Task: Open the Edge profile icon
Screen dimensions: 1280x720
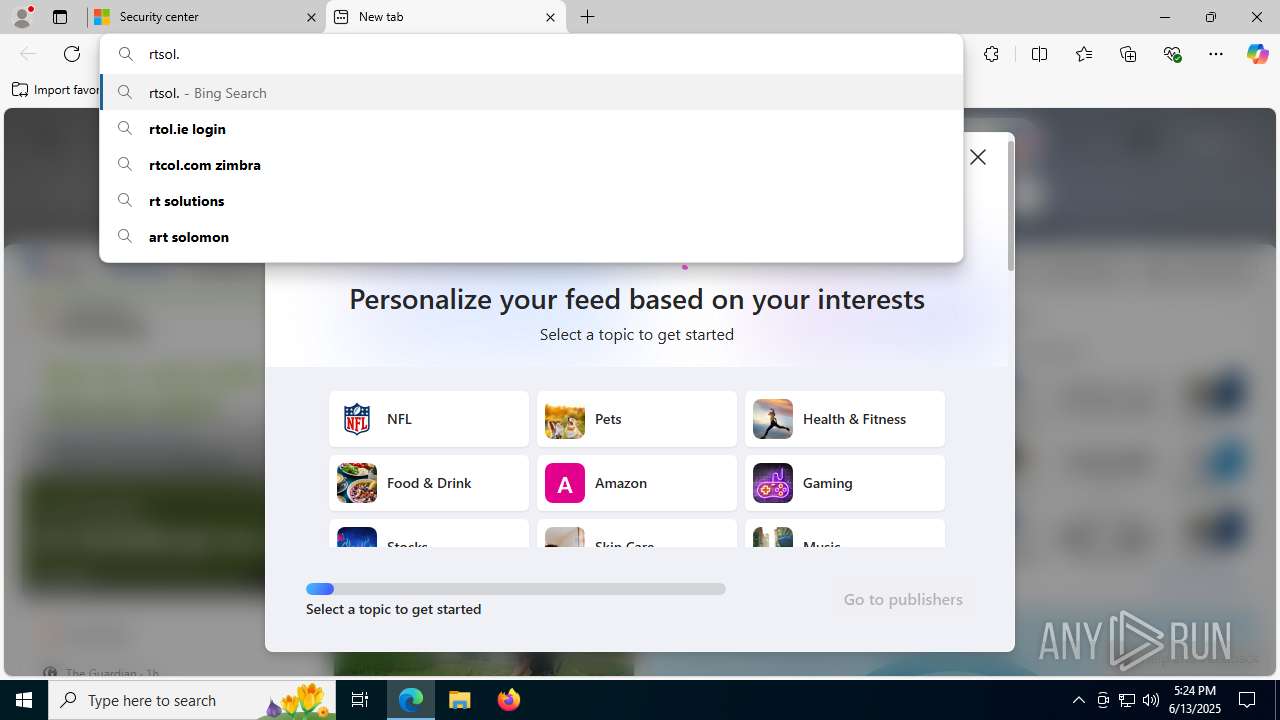Action: (x=22, y=17)
